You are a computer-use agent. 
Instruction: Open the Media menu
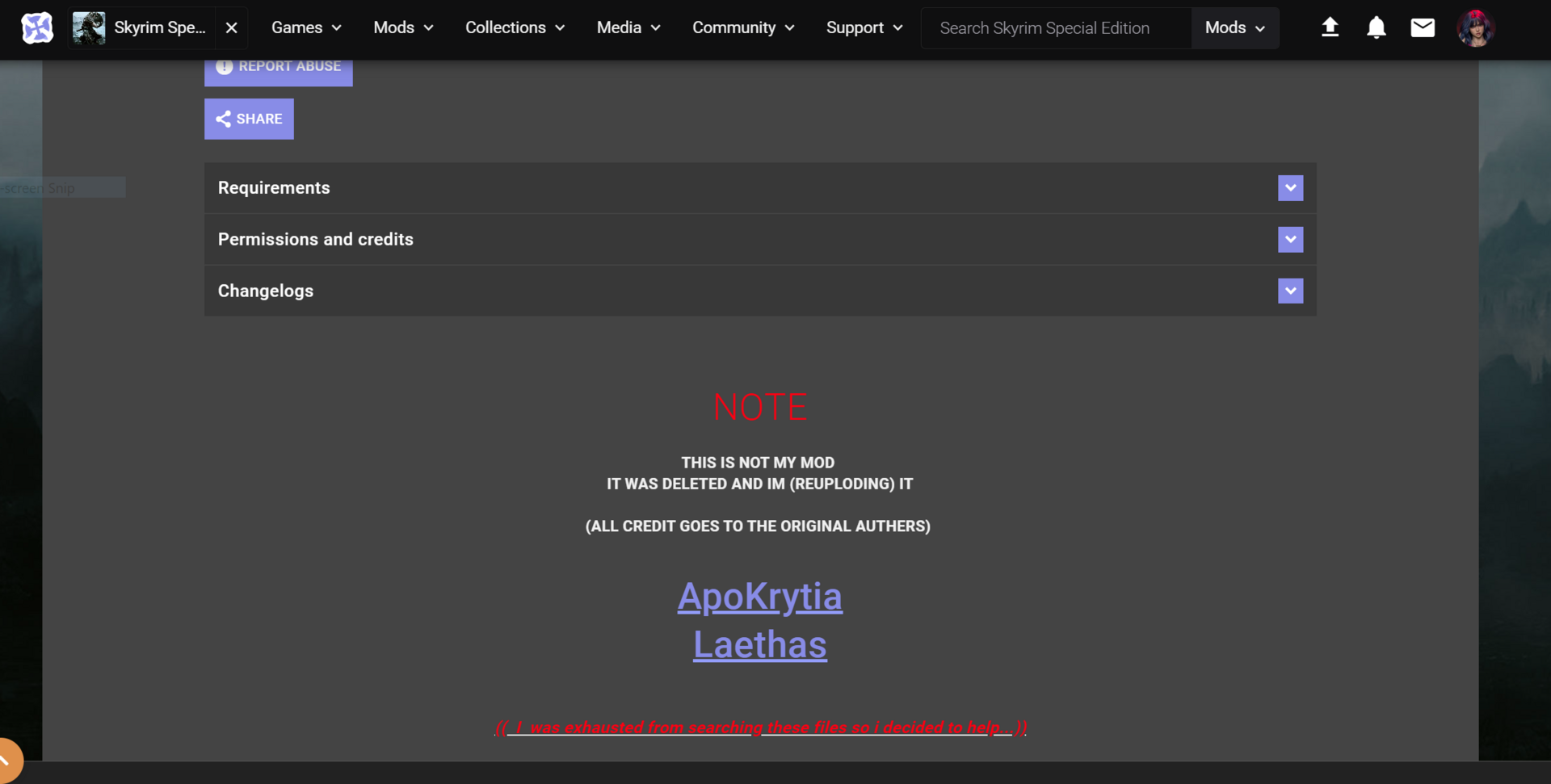click(628, 28)
